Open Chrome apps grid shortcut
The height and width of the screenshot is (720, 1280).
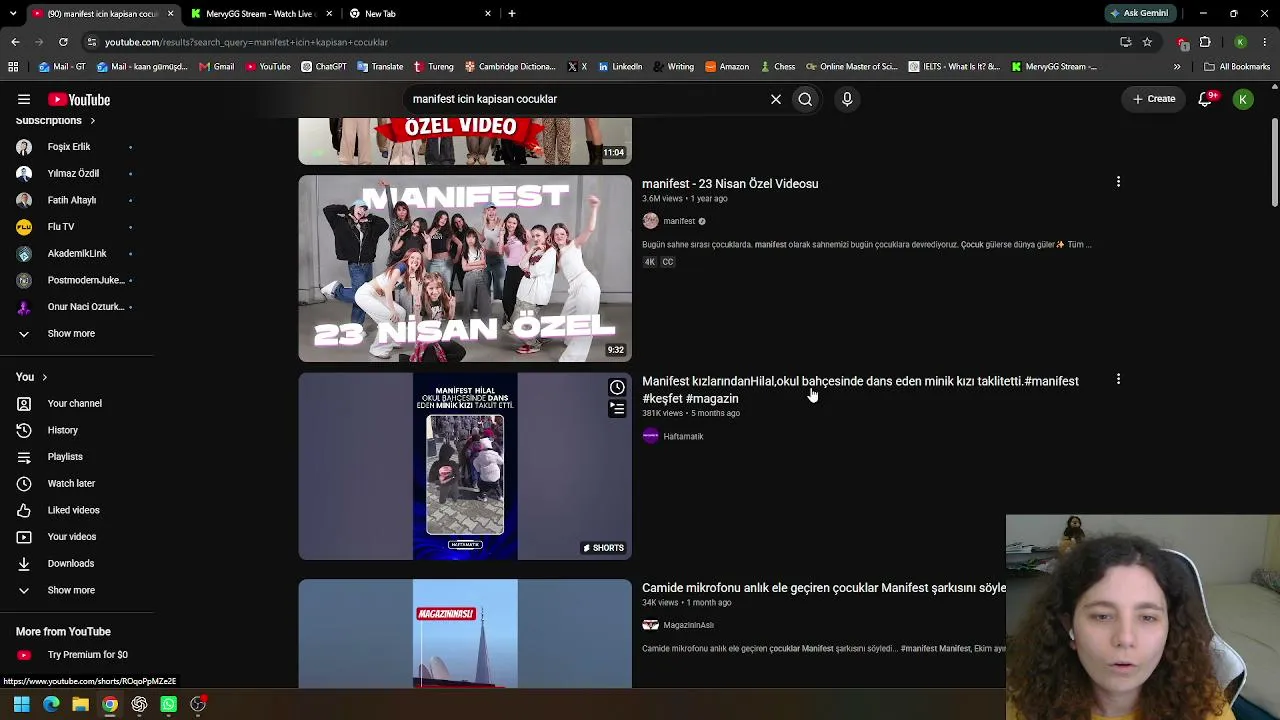coord(13,67)
